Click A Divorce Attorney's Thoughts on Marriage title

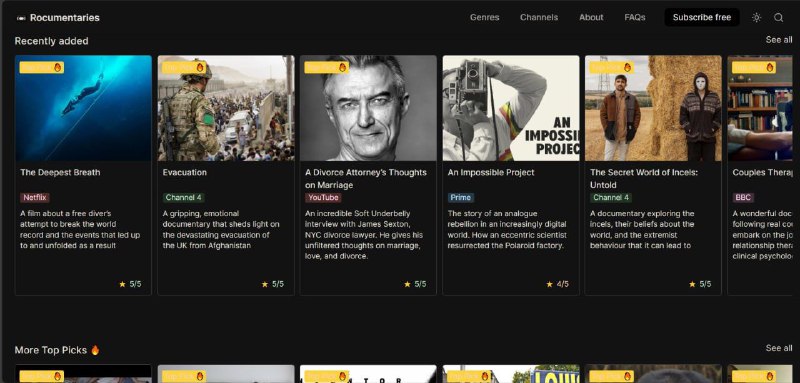click(366, 178)
